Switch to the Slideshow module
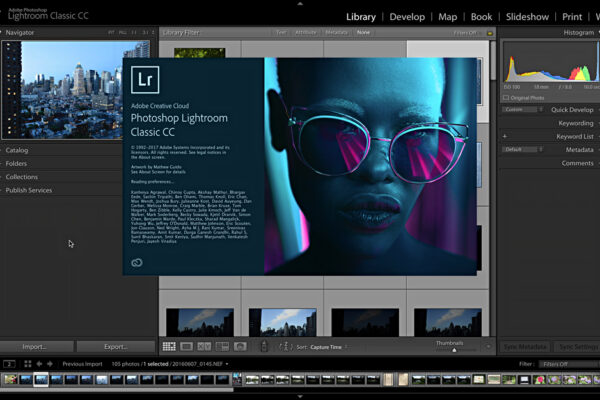This screenshot has height=400, width=600. coord(527,17)
